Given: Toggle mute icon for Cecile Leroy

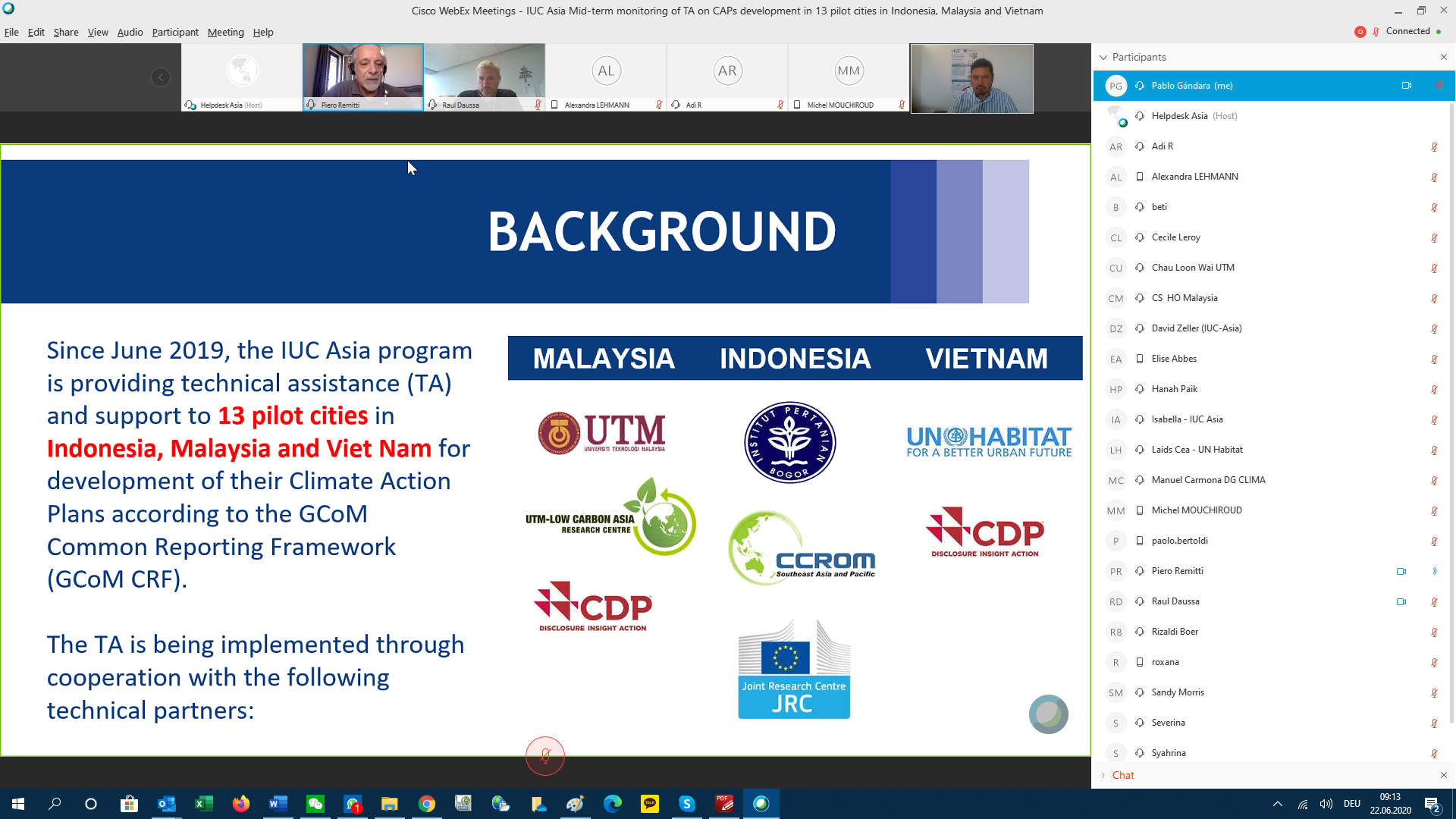Looking at the screenshot, I should 1434,237.
